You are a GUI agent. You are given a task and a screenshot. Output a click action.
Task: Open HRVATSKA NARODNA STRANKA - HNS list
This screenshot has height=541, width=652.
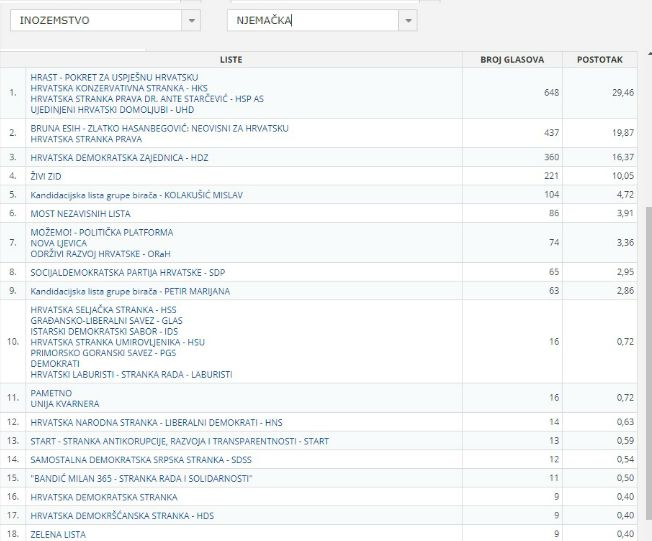pyautogui.click(x=156, y=422)
